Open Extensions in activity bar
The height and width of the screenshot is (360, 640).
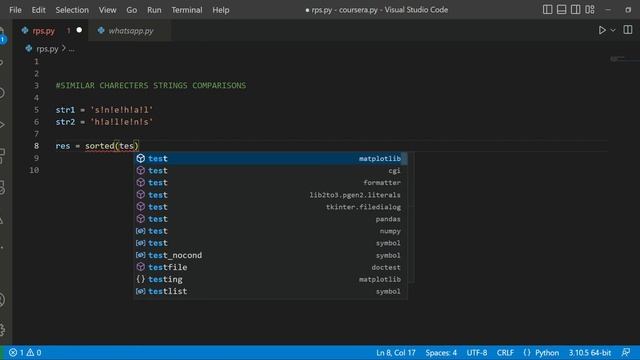(x=2, y=156)
